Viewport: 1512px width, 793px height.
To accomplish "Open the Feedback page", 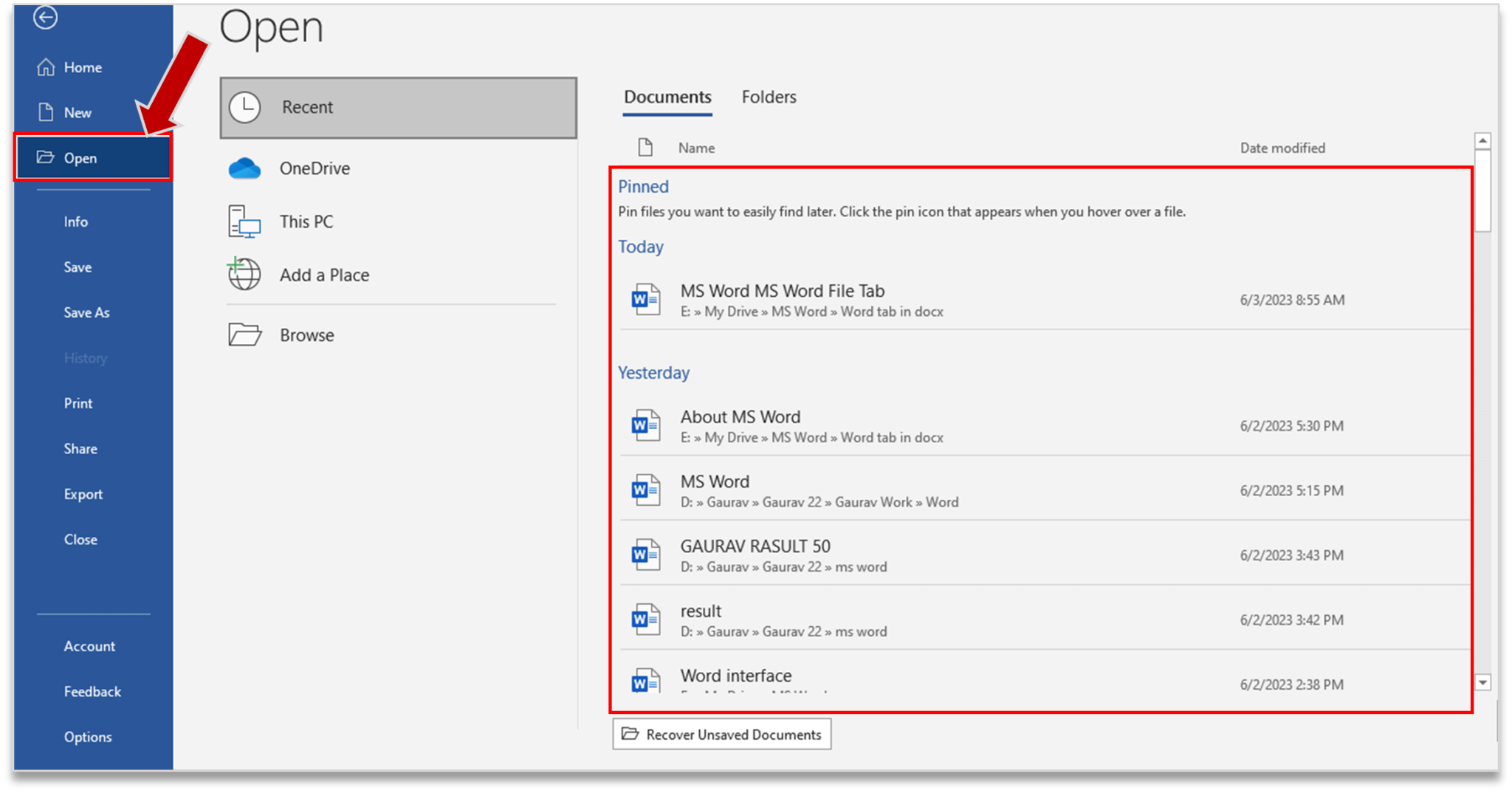I will (x=93, y=691).
